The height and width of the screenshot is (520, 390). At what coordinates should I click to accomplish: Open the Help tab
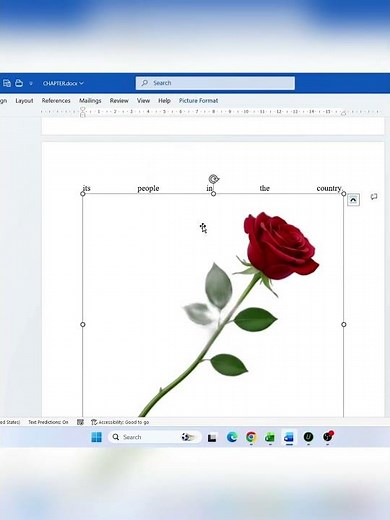[x=164, y=101]
